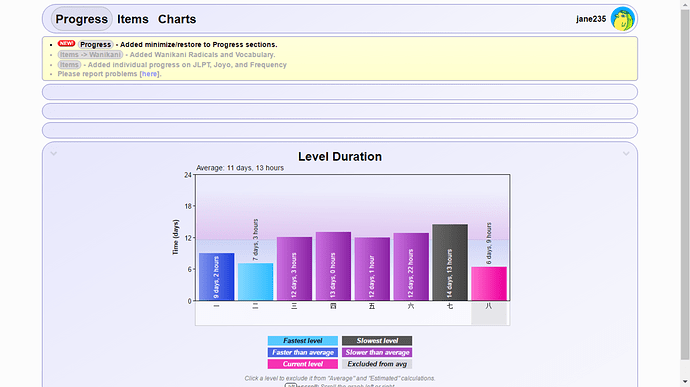Toggle the fastest level 二 bar exclusion

pos(255,282)
